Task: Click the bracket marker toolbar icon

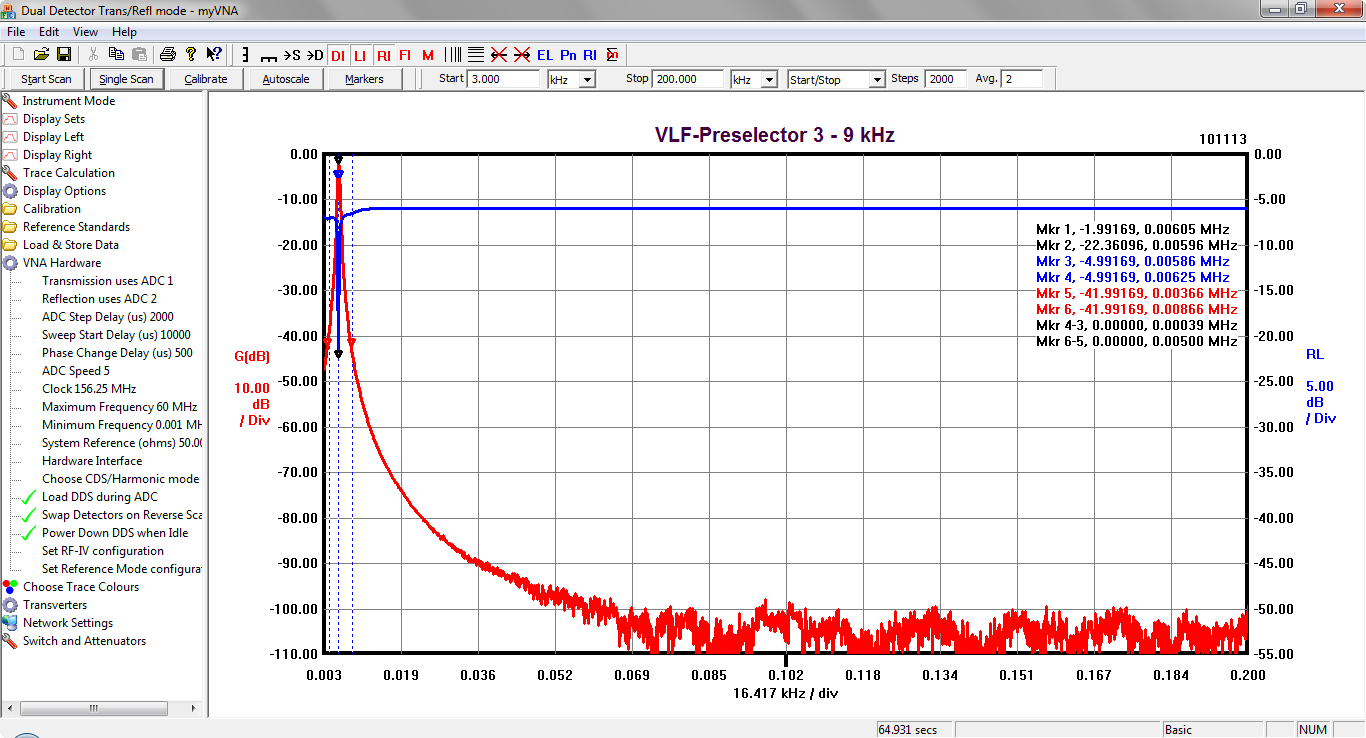Action: coord(245,55)
